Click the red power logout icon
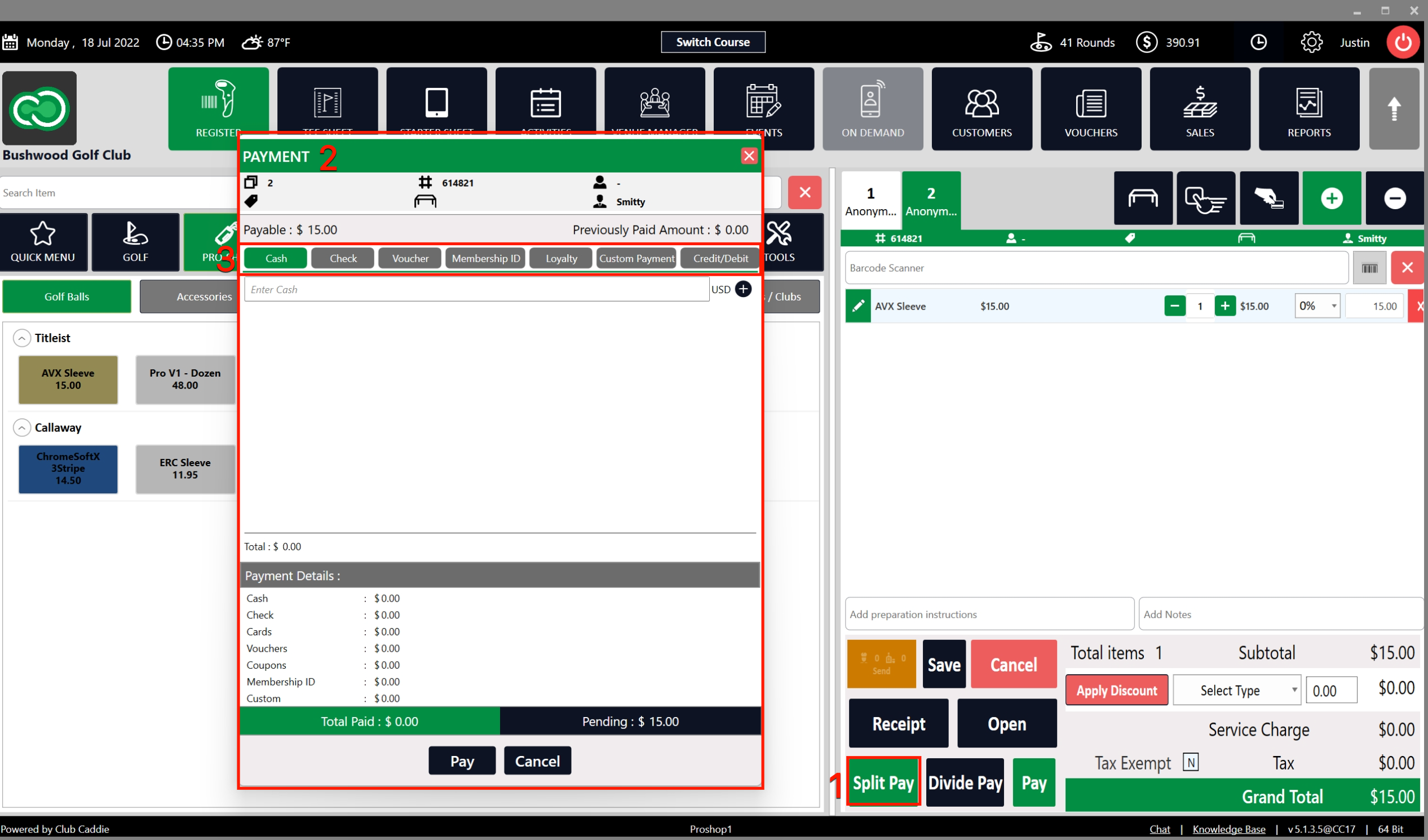The height and width of the screenshot is (840, 1428). pos(1403,42)
